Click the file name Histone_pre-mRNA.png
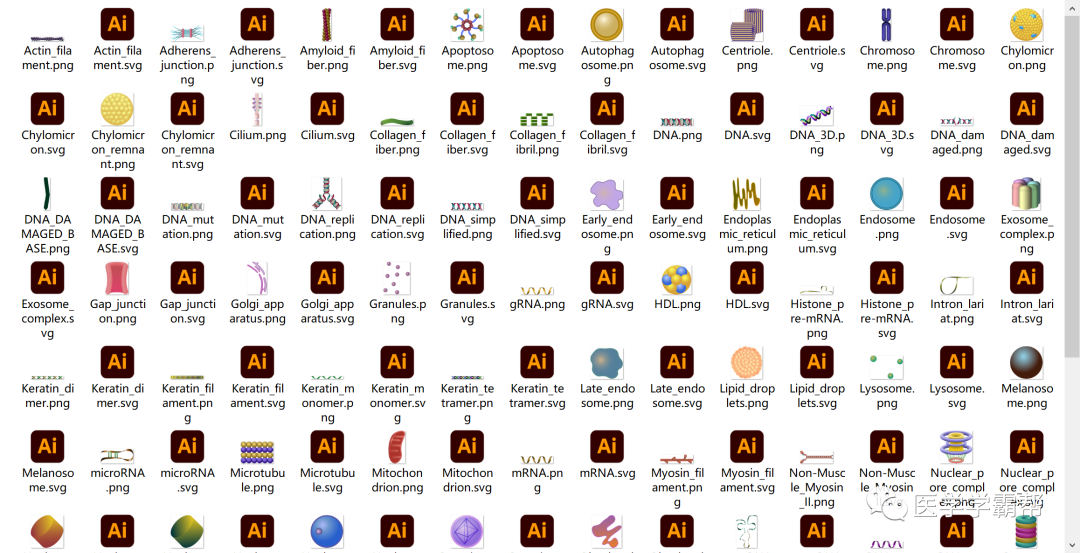This screenshot has height=553, width=1080. coord(817,319)
